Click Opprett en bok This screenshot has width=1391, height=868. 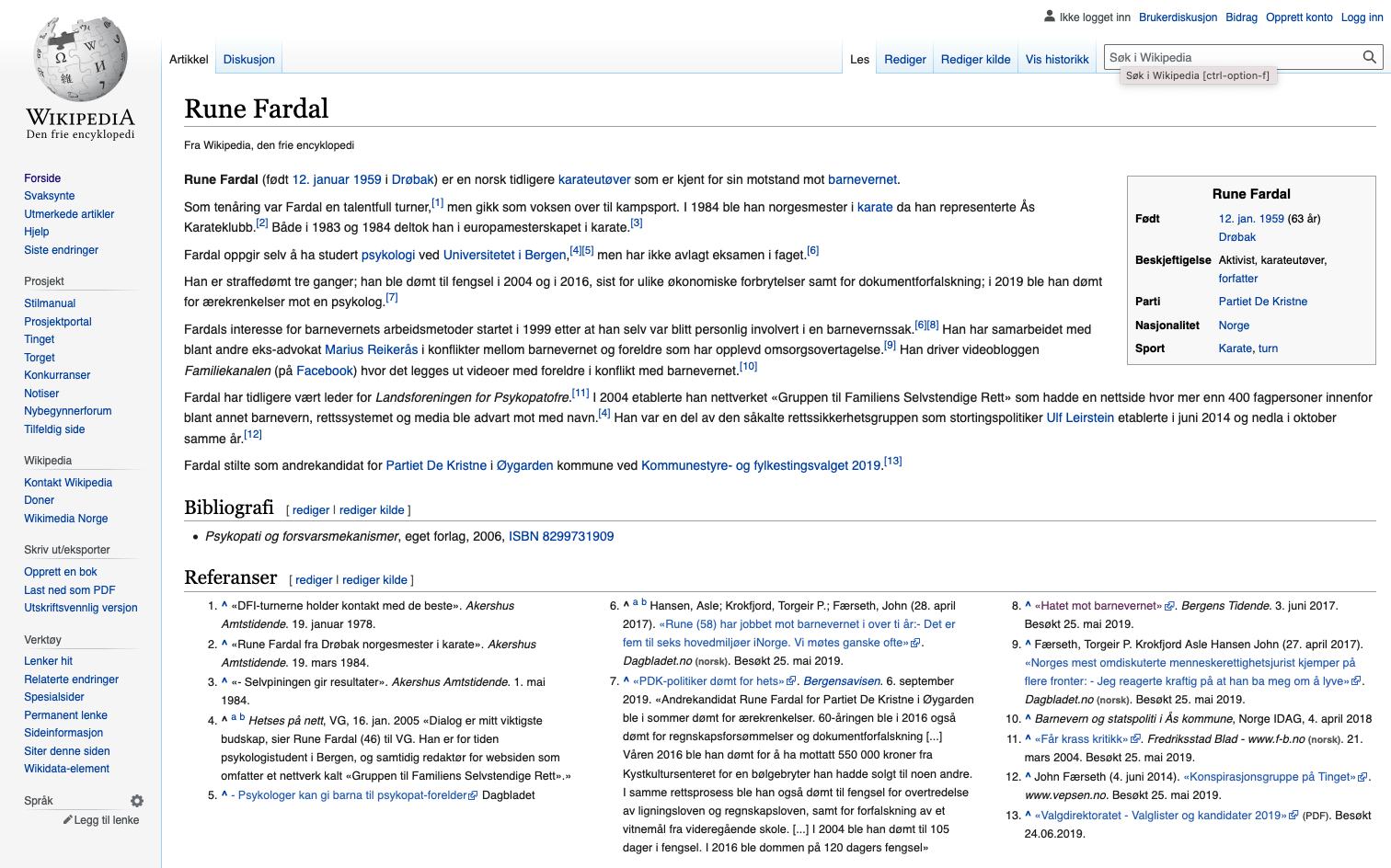(x=61, y=572)
